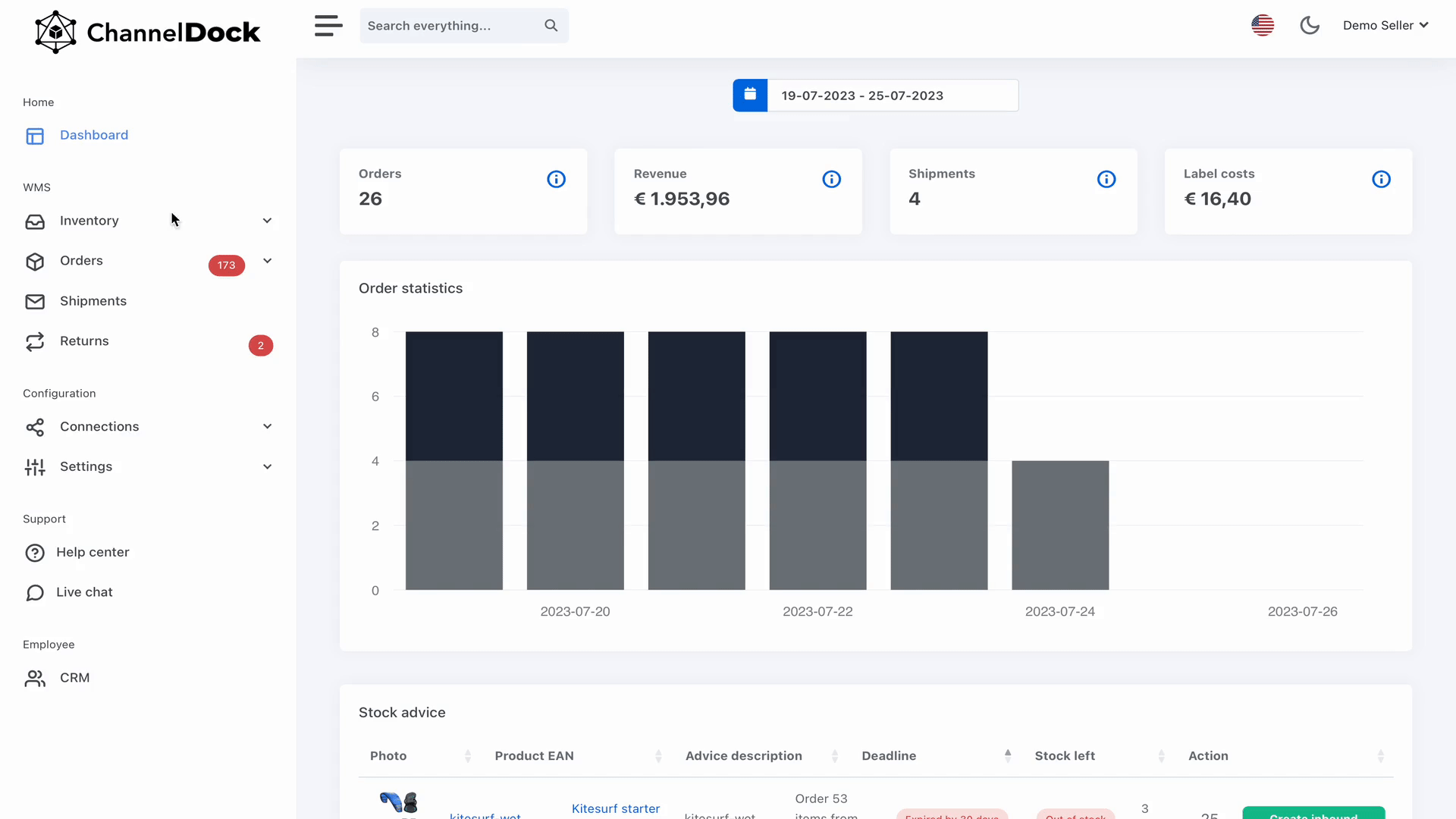
Task: Open the Settings sidebar item
Action: tap(86, 467)
